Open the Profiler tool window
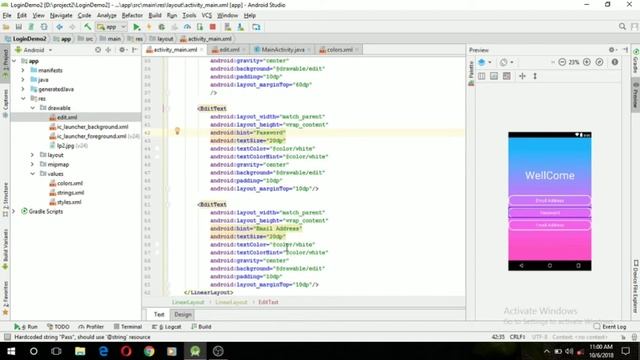The width and height of the screenshot is (640, 360). click(91, 327)
